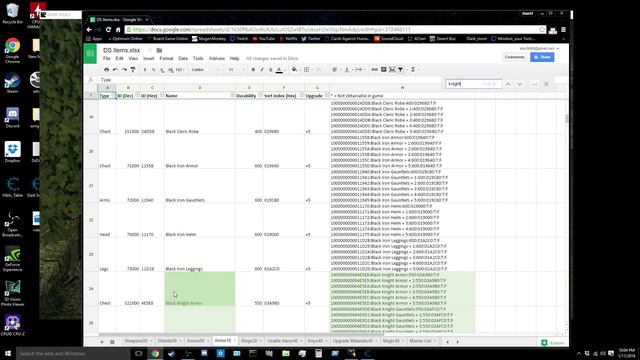Toggle the Upgrade column filter button

click(x=327, y=95)
